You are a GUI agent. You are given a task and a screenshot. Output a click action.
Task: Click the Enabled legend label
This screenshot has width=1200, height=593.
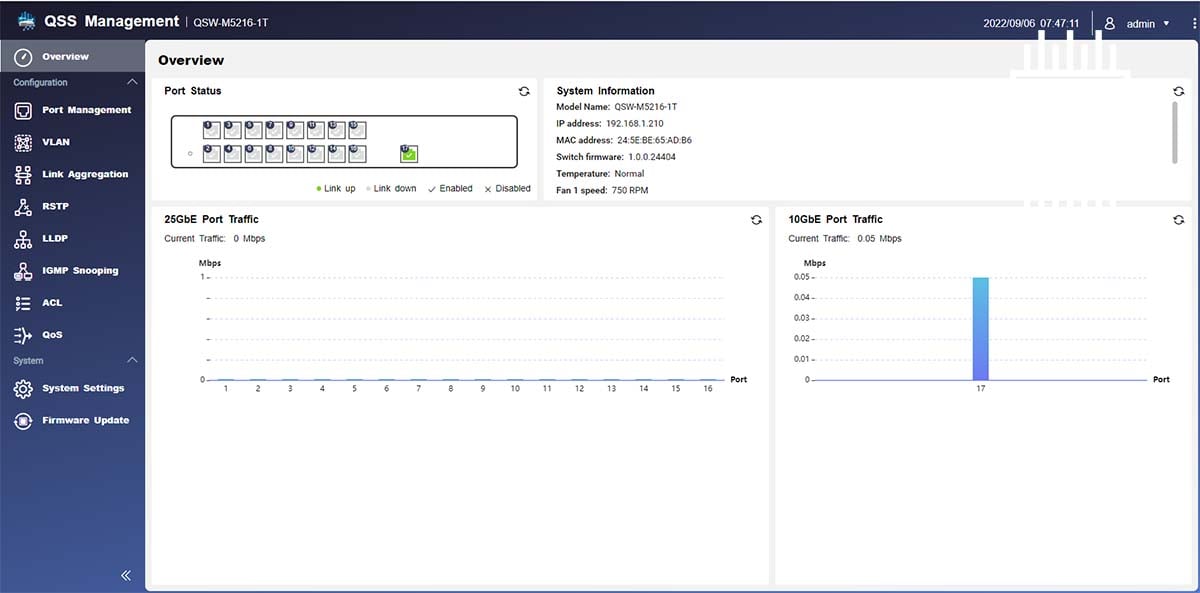(456, 188)
